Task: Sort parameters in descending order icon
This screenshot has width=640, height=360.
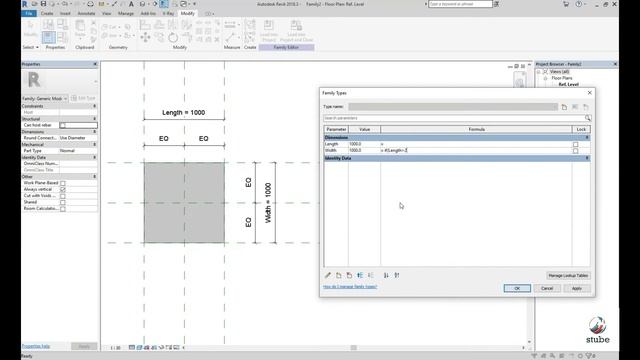Action: tap(397, 276)
